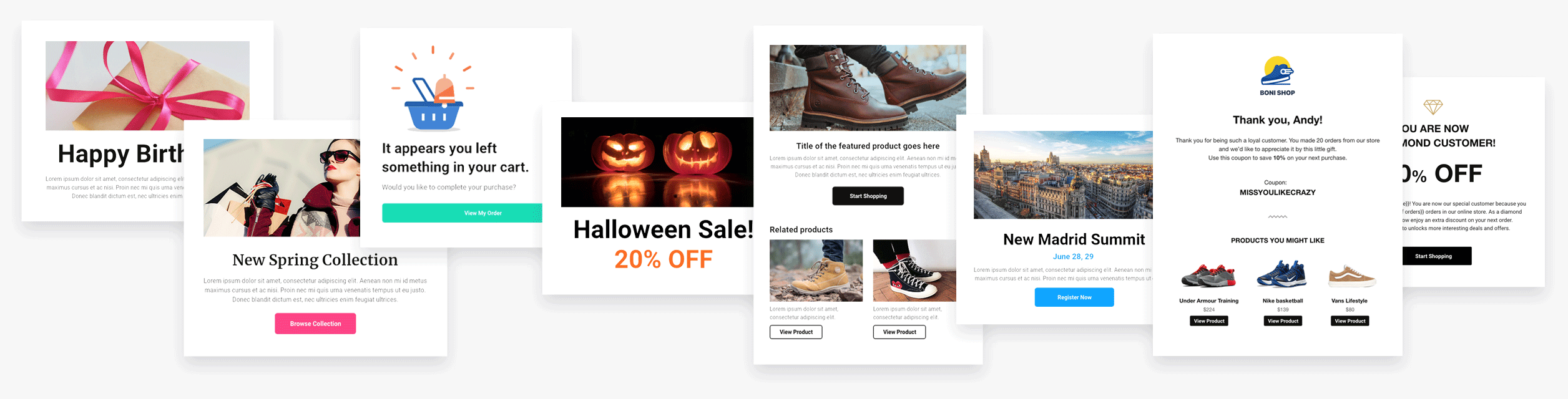Viewport: 1568px width, 399px height.
Task: Click the Vans Lifestyle shoe image
Action: [x=1352, y=276]
